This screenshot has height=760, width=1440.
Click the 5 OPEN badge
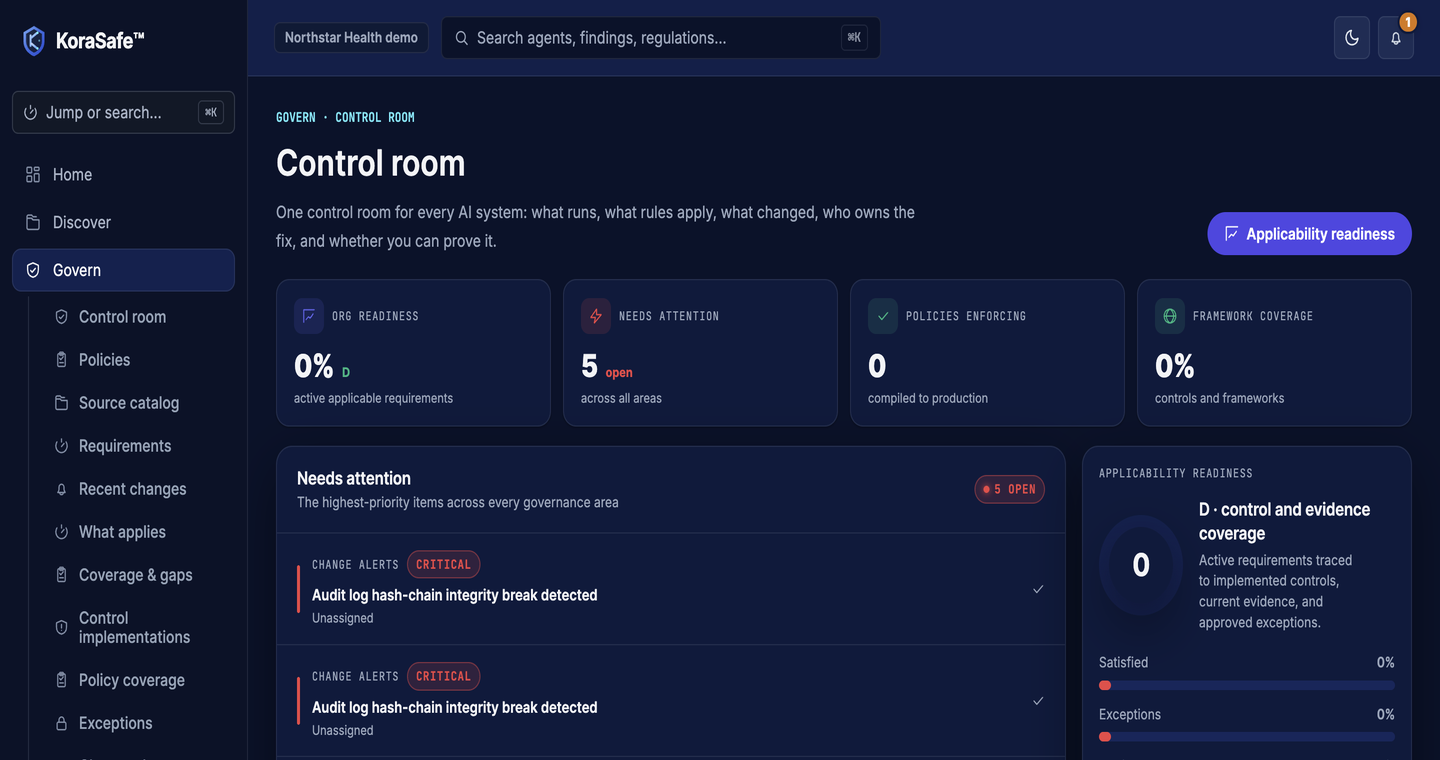pos(1010,489)
